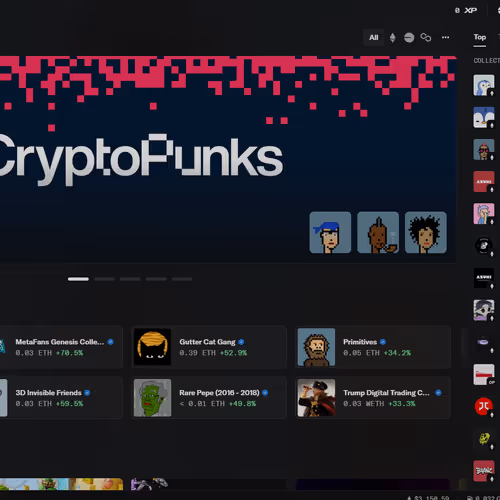500x500 pixels.
Task: Click the verified badge beside MetaFans Genesis
Action: pyautogui.click(x=111, y=342)
